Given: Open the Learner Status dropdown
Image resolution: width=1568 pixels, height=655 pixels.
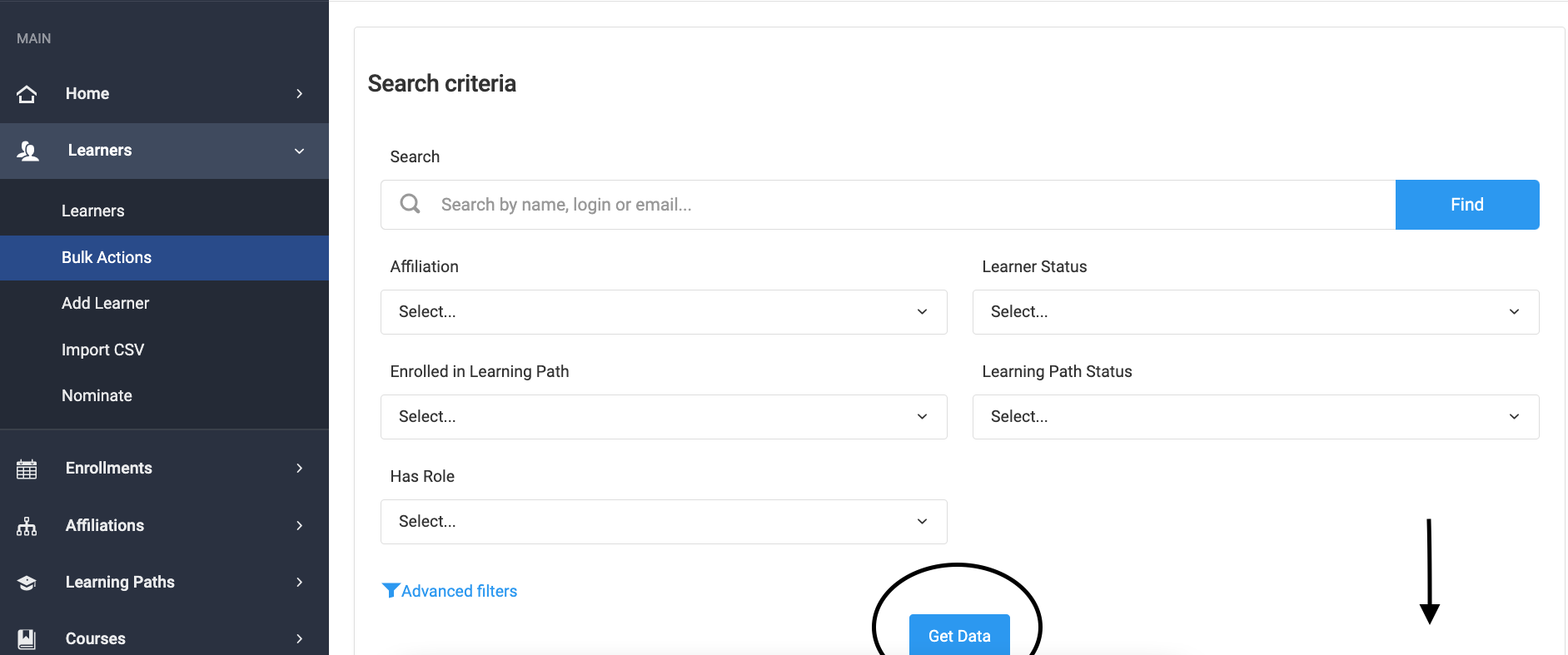Looking at the screenshot, I should pos(1255,312).
